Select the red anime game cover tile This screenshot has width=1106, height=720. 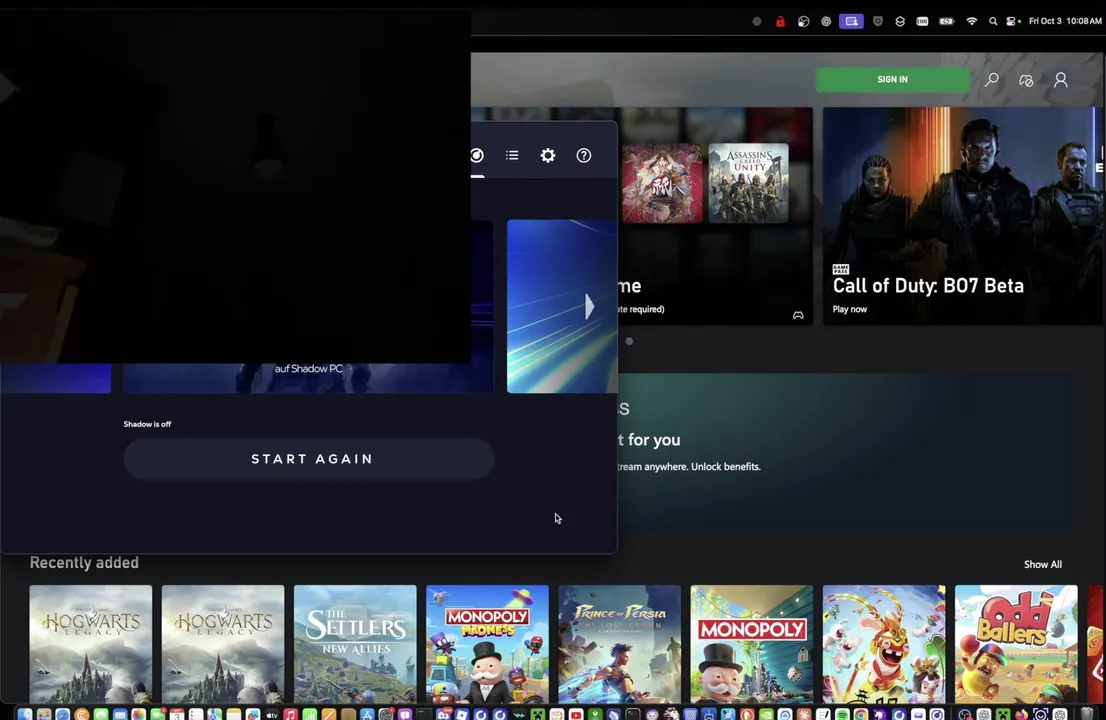tap(662, 183)
